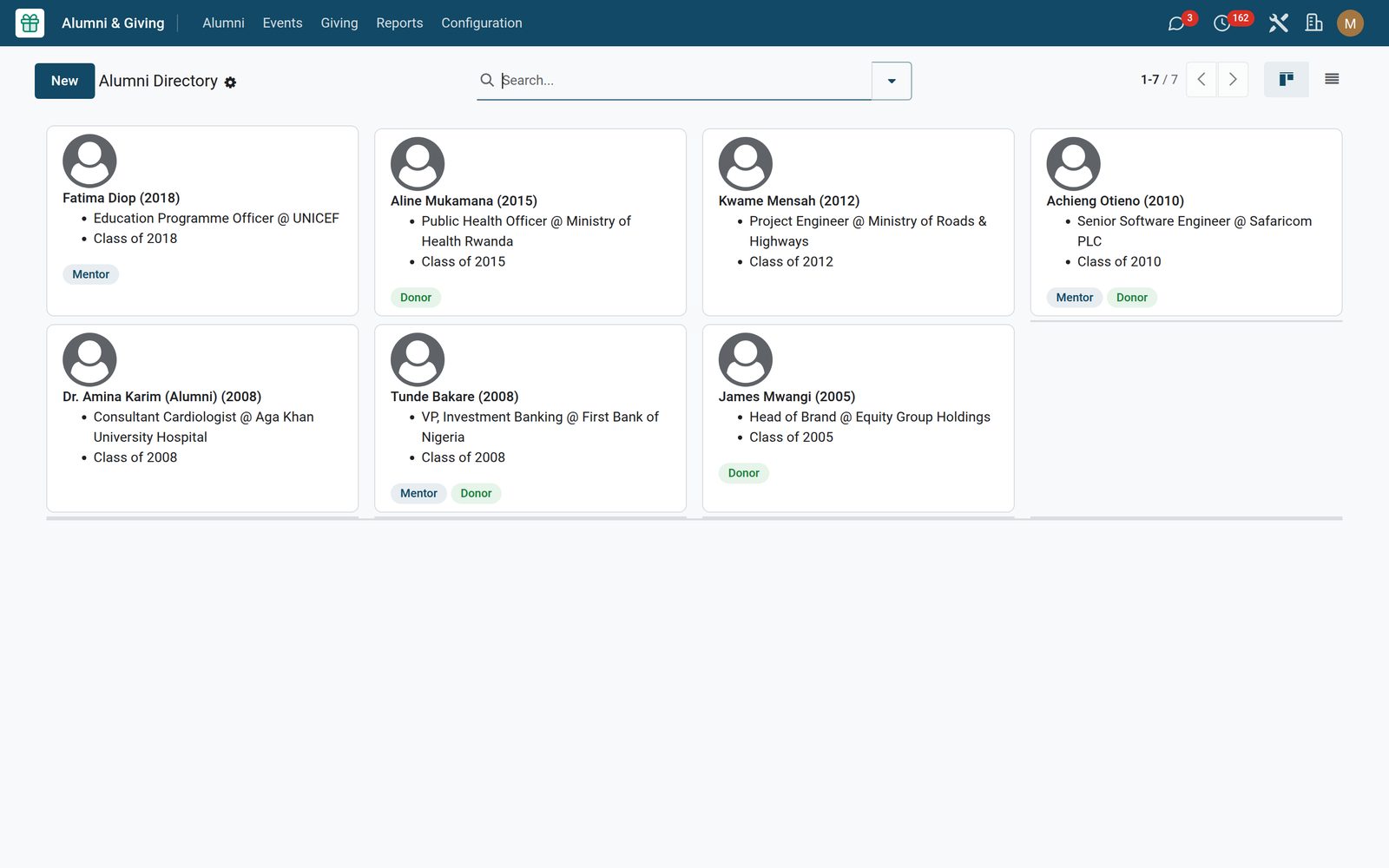Screen dimensions: 1389x868
Task: Open the conversations messages icon
Action: (x=1176, y=23)
